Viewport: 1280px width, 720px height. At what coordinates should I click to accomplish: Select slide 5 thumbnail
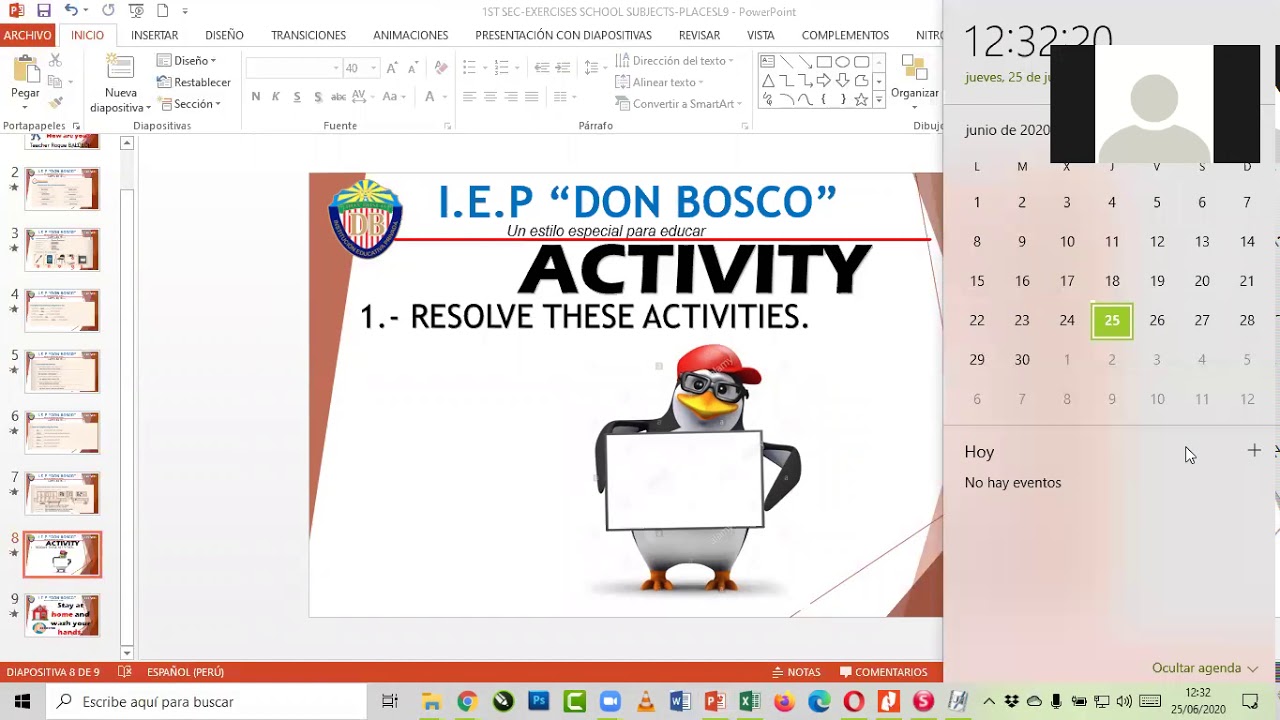(x=62, y=371)
